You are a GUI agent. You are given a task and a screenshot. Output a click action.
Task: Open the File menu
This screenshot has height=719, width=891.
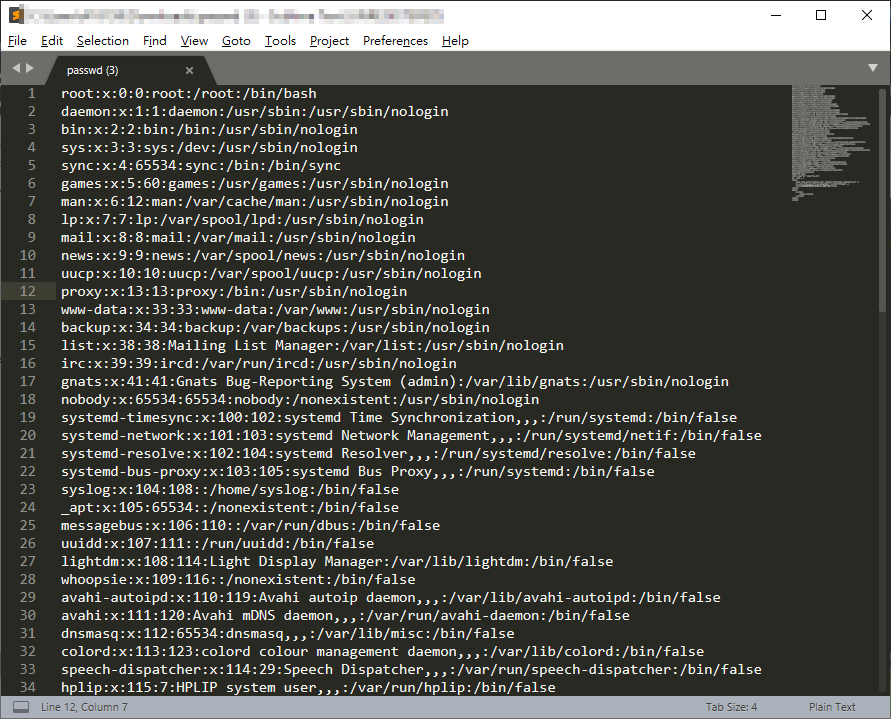point(17,41)
